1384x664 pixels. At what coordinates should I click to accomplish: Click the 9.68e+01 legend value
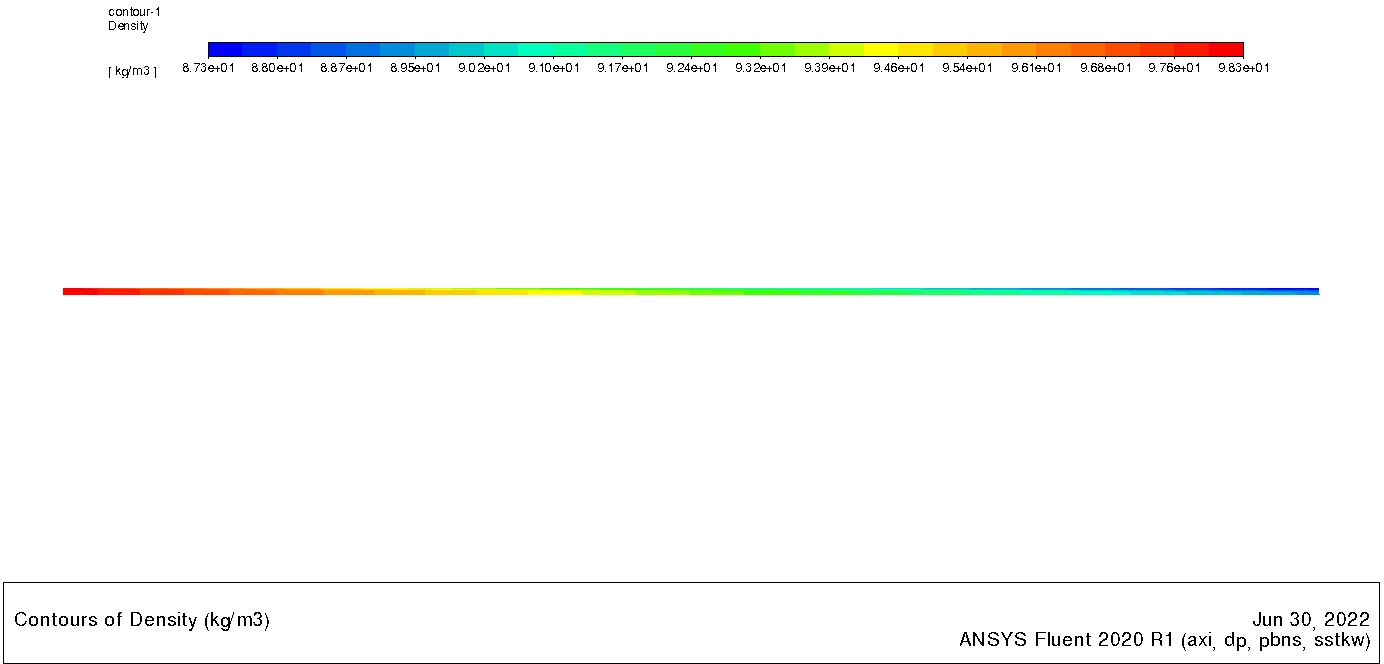[1106, 68]
